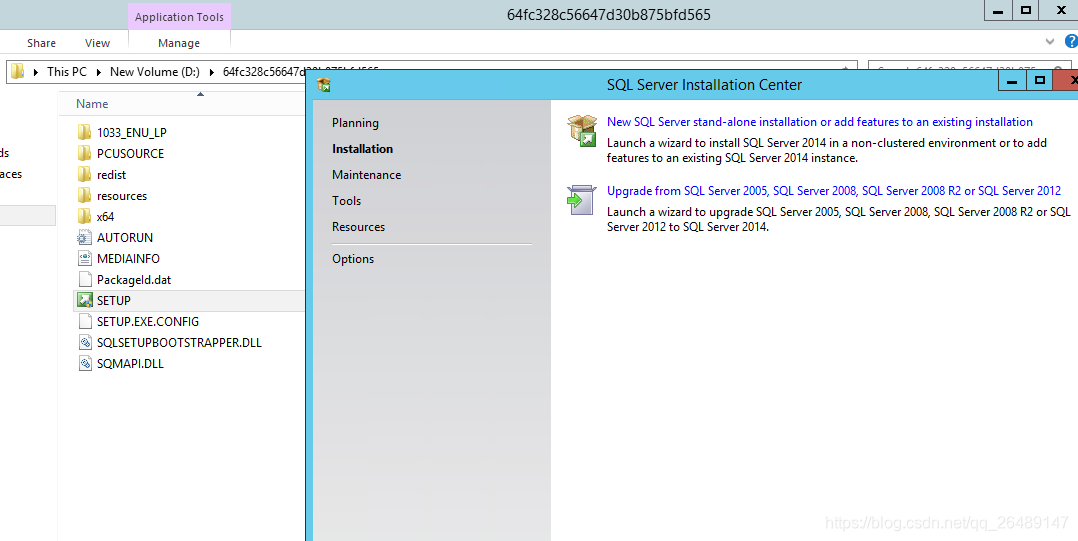Select the AUTORUN file name
The width and height of the screenshot is (1078, 541).
pyautogui.click(x=125, y=238)
